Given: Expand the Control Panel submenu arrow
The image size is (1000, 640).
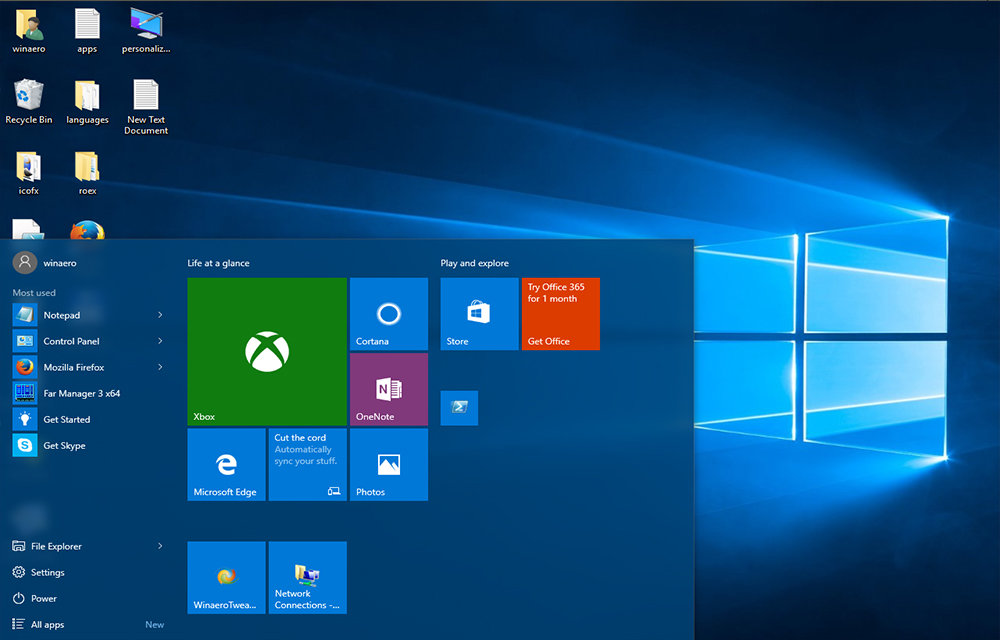Looking at the screenshot, I should point(158,341).
